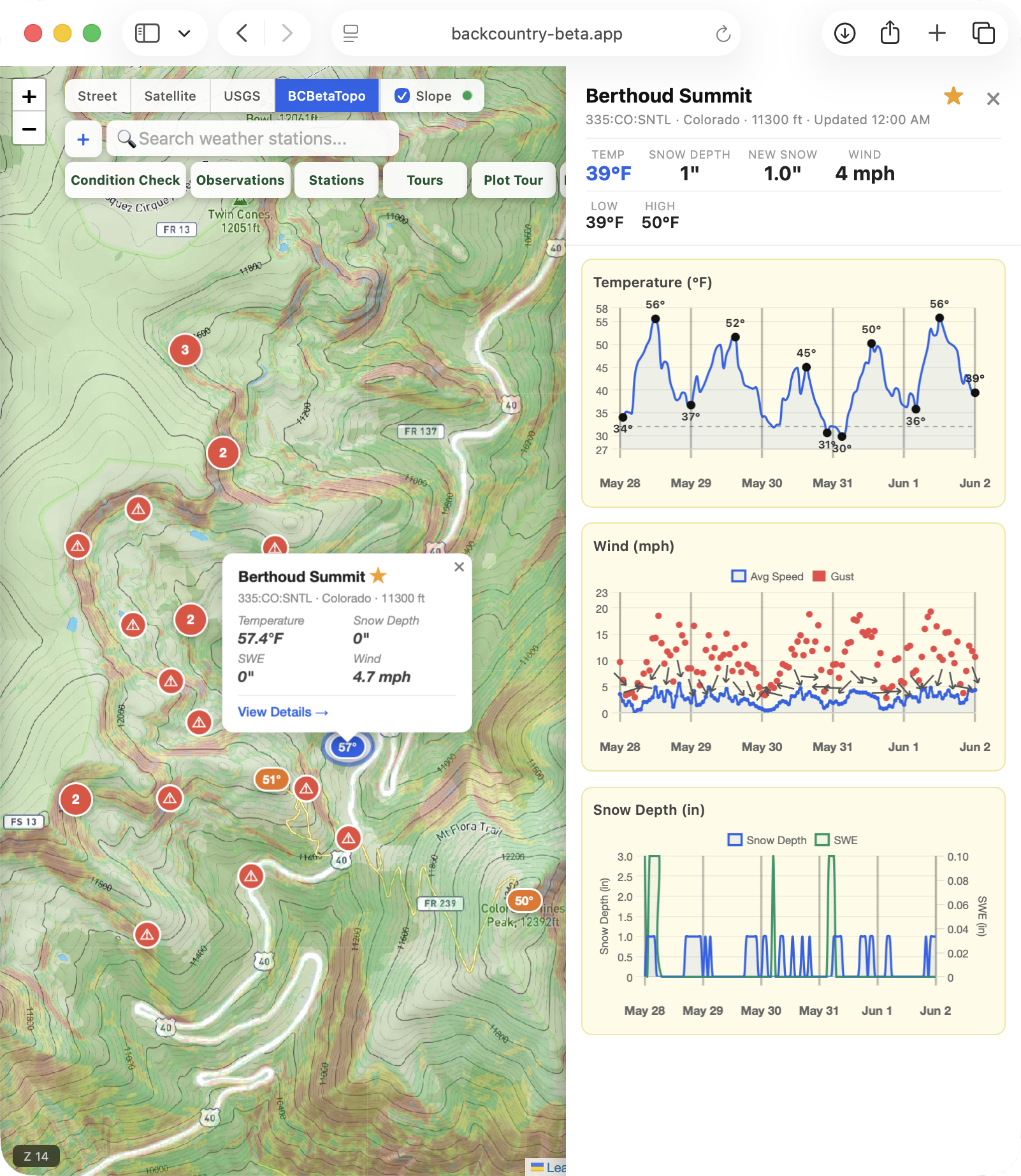Viewport: 1021px width, 1176px height.
Task: Click the blue plus add button
Action: coord(83,139)
